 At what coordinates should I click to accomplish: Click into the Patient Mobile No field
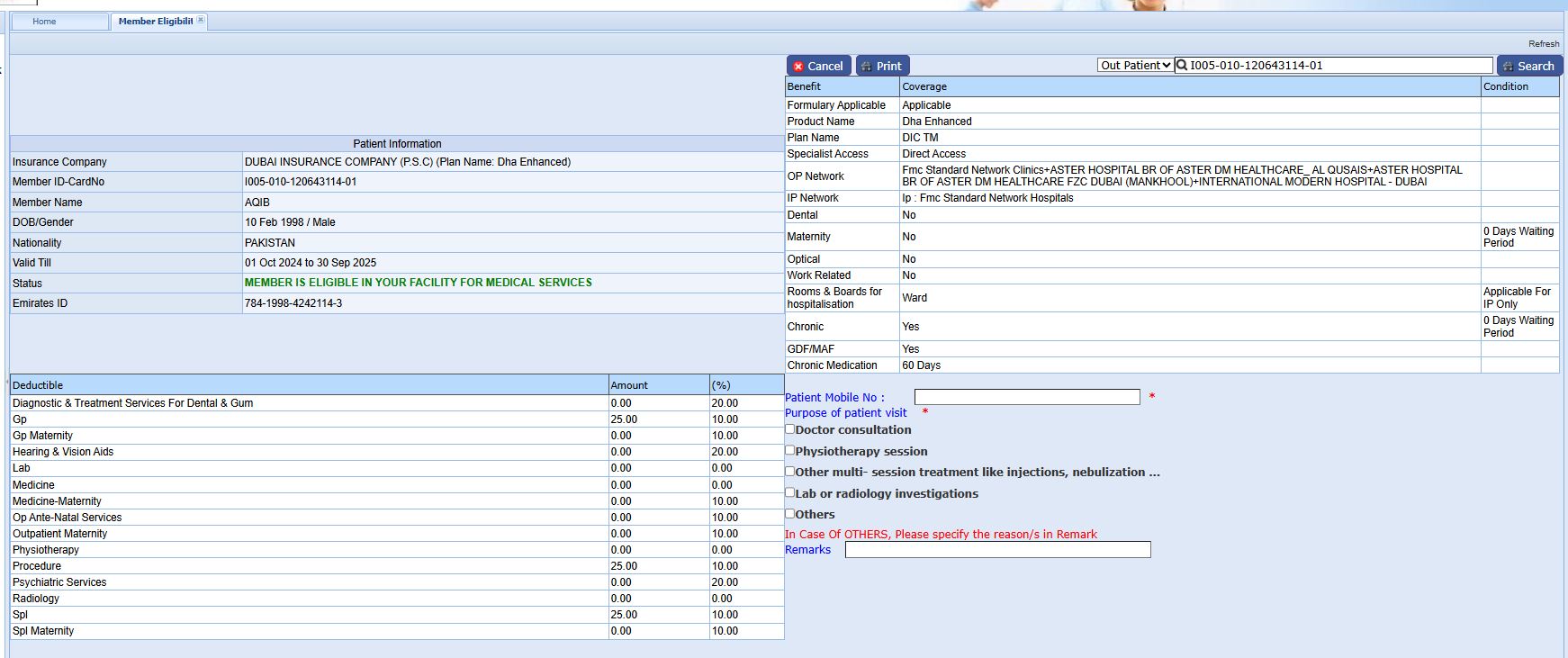point(1026,397)
